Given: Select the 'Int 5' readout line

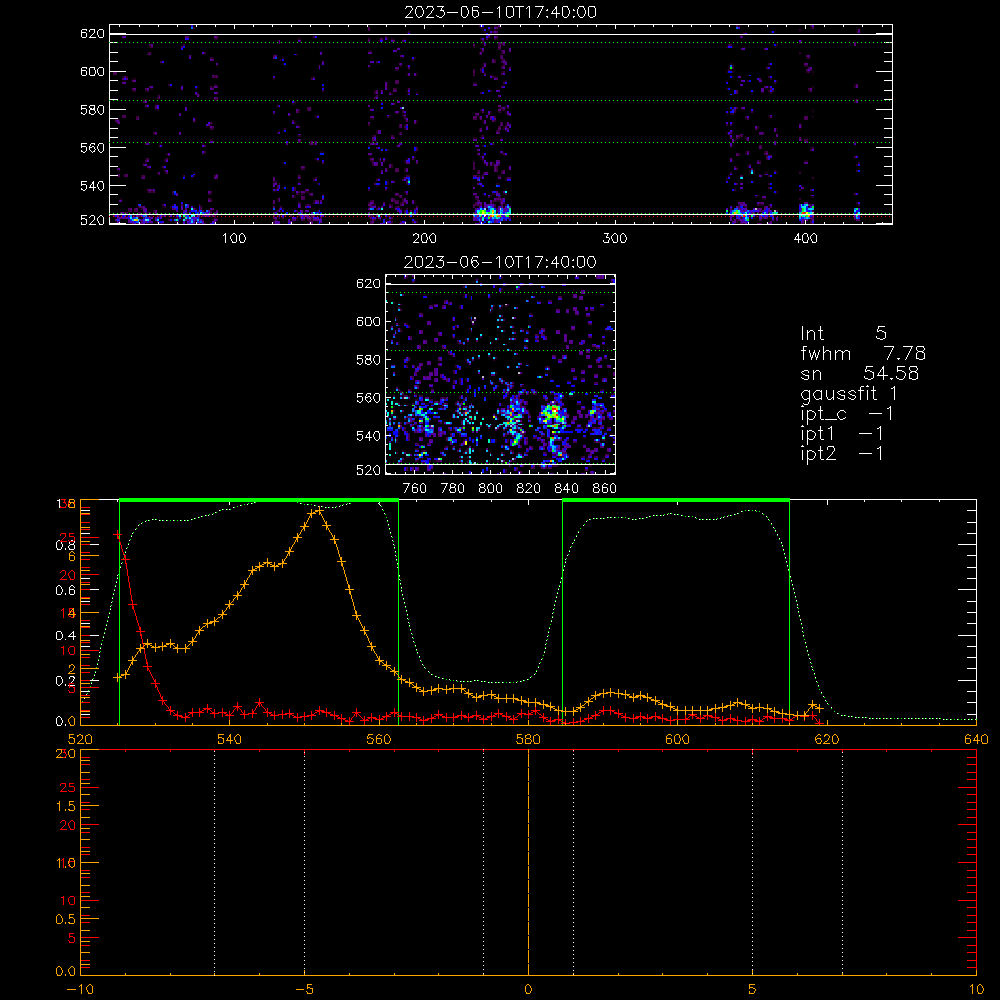Looking at the screenshot, I should (x=843, y=333).
